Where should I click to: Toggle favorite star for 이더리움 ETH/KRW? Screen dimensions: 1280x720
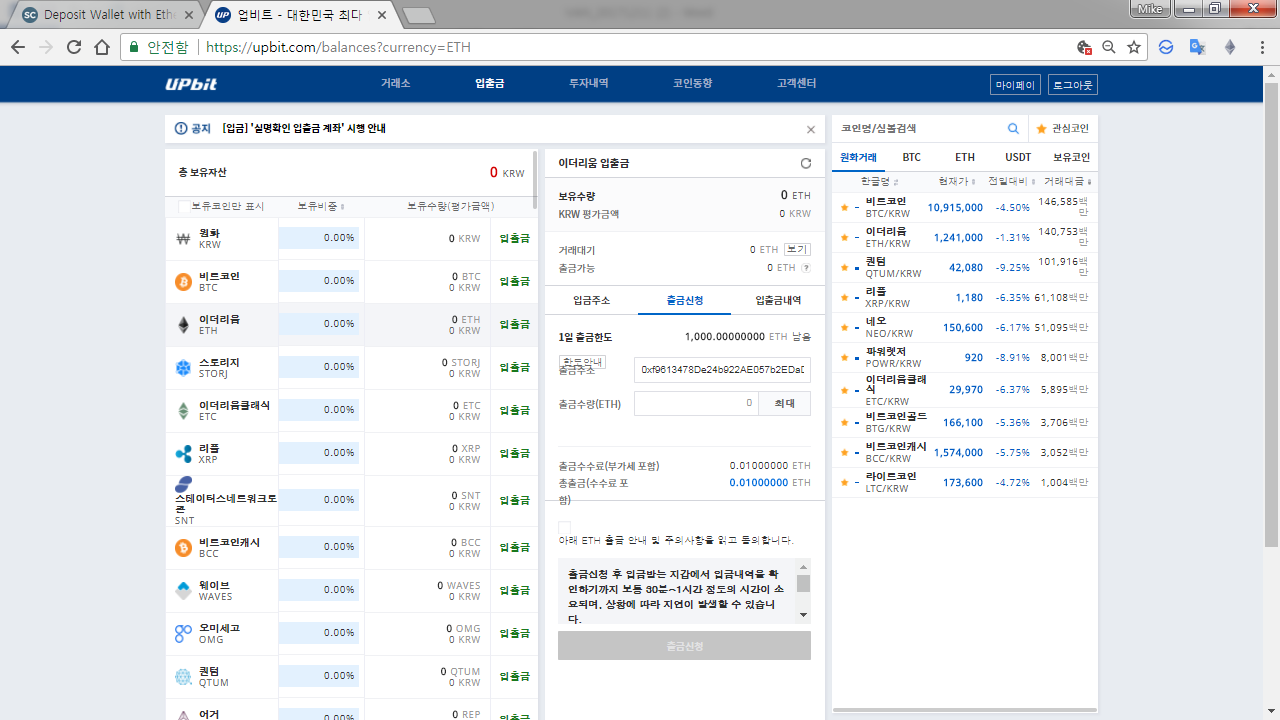click(x=844, y=238)
